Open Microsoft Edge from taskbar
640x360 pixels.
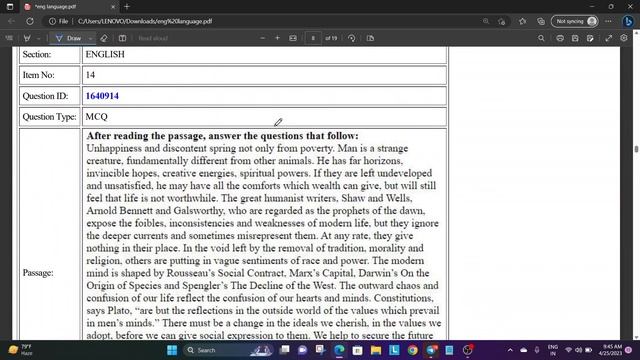(x=339, y=350)
